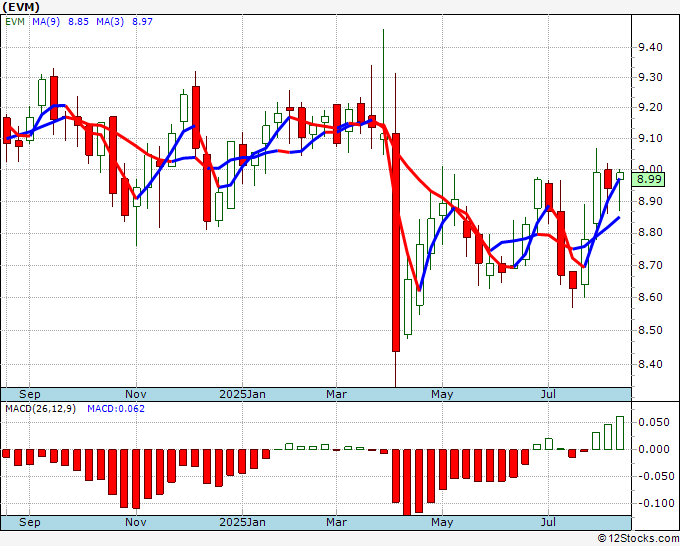This screenshot has height=546, width=680.
Task: Click the green EVM legend label
Action: 15,21
